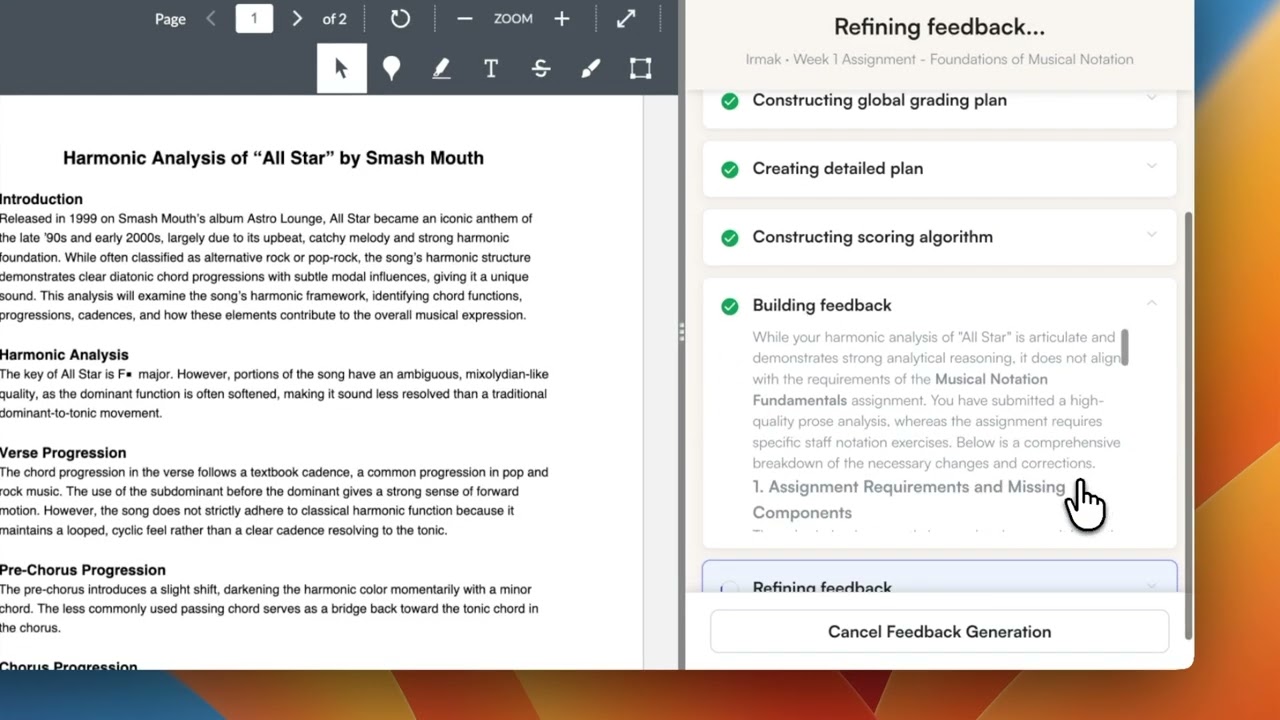Click green checkmark beside Constructing scoring algorithm
Image resolution: width=1280 pixels, height=720 pixels.
click(x=730, y=237)
